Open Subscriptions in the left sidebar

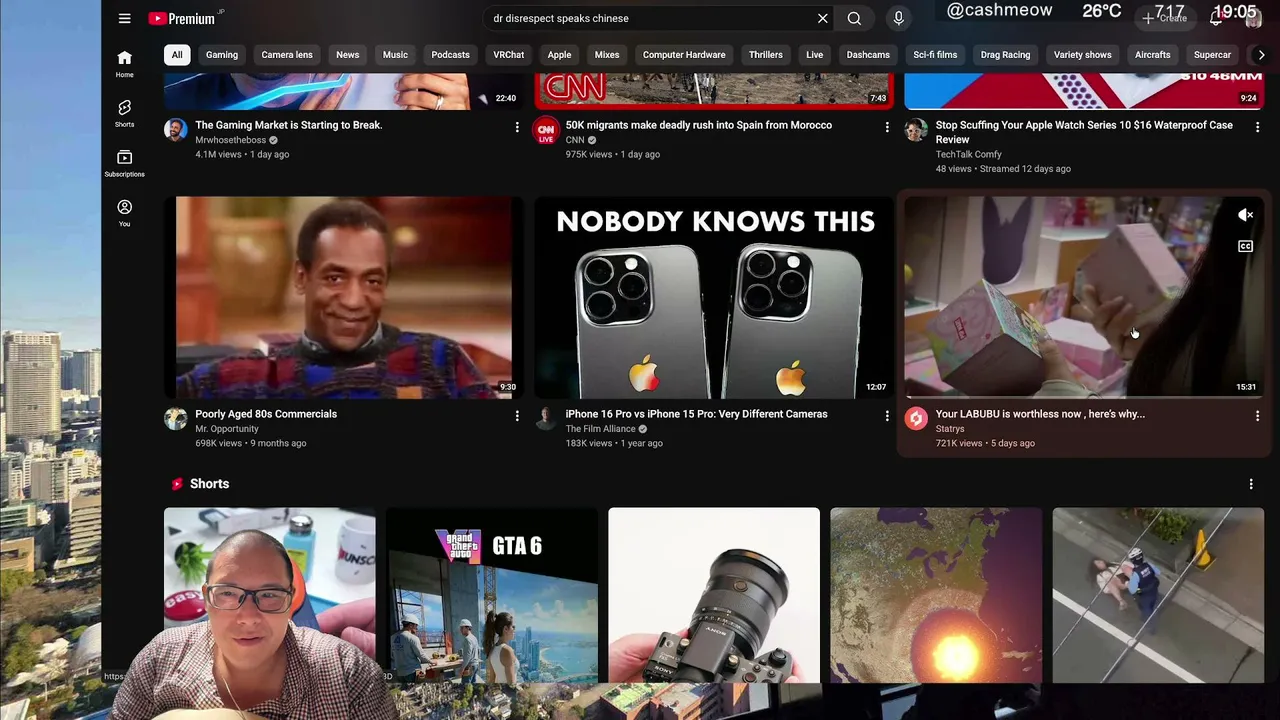[124, 163]
